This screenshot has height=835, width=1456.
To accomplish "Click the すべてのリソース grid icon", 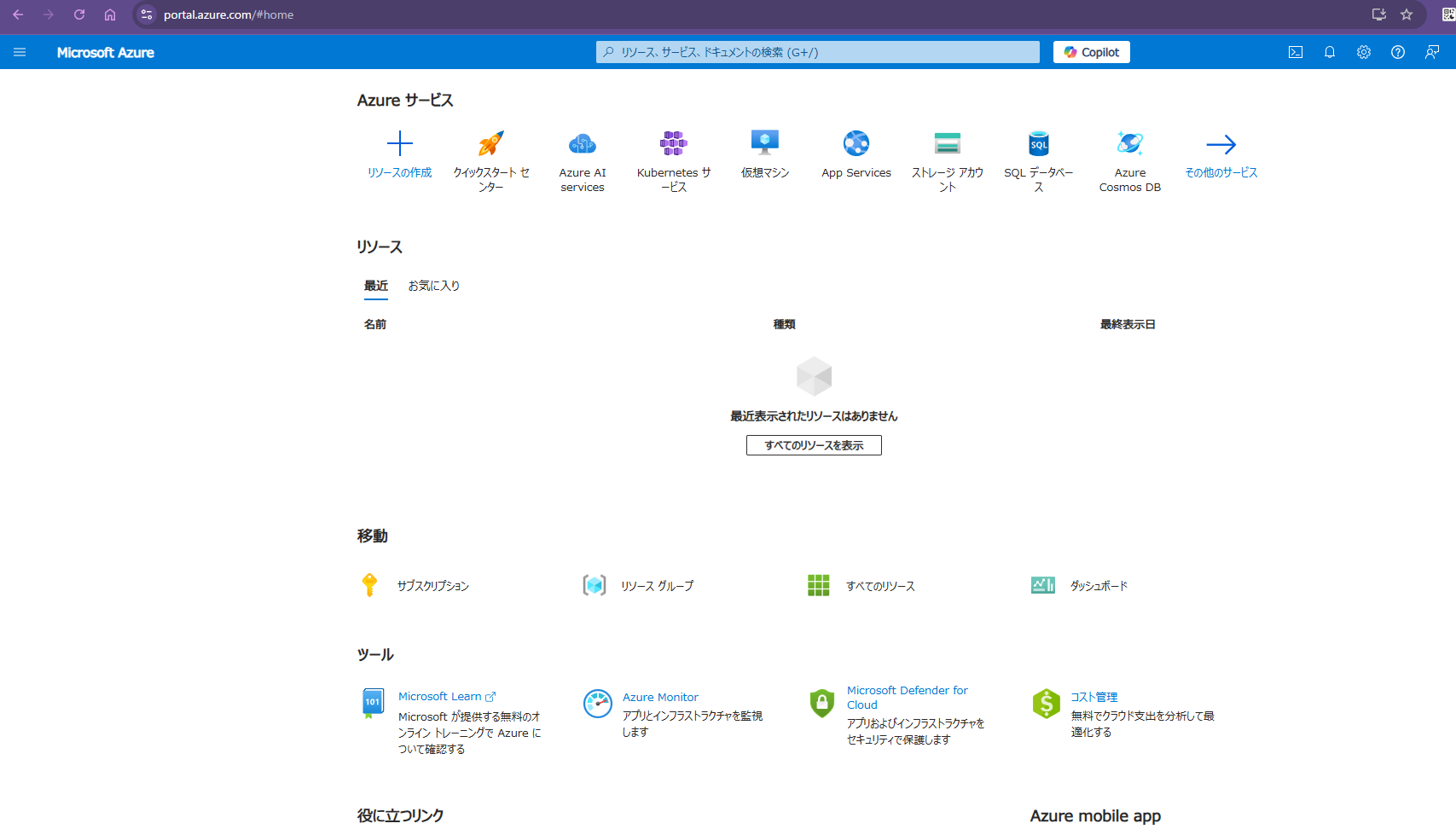I will [819, 585].
